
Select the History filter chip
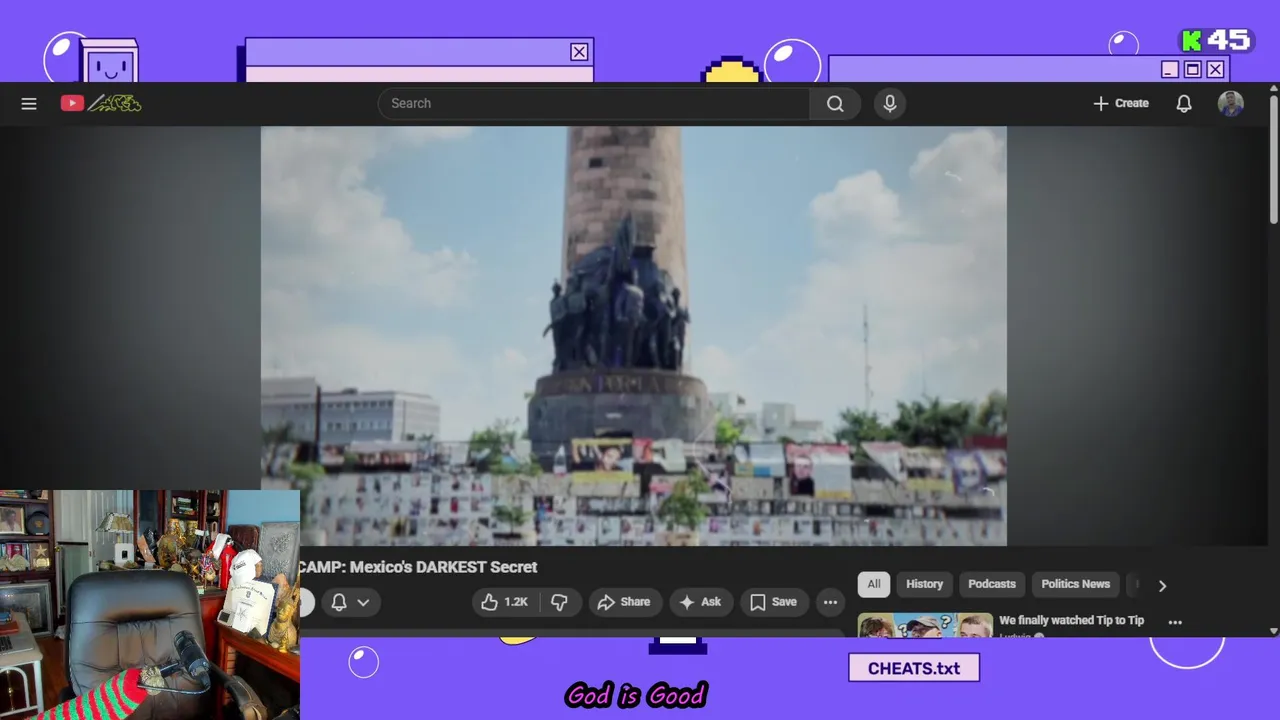924,584
